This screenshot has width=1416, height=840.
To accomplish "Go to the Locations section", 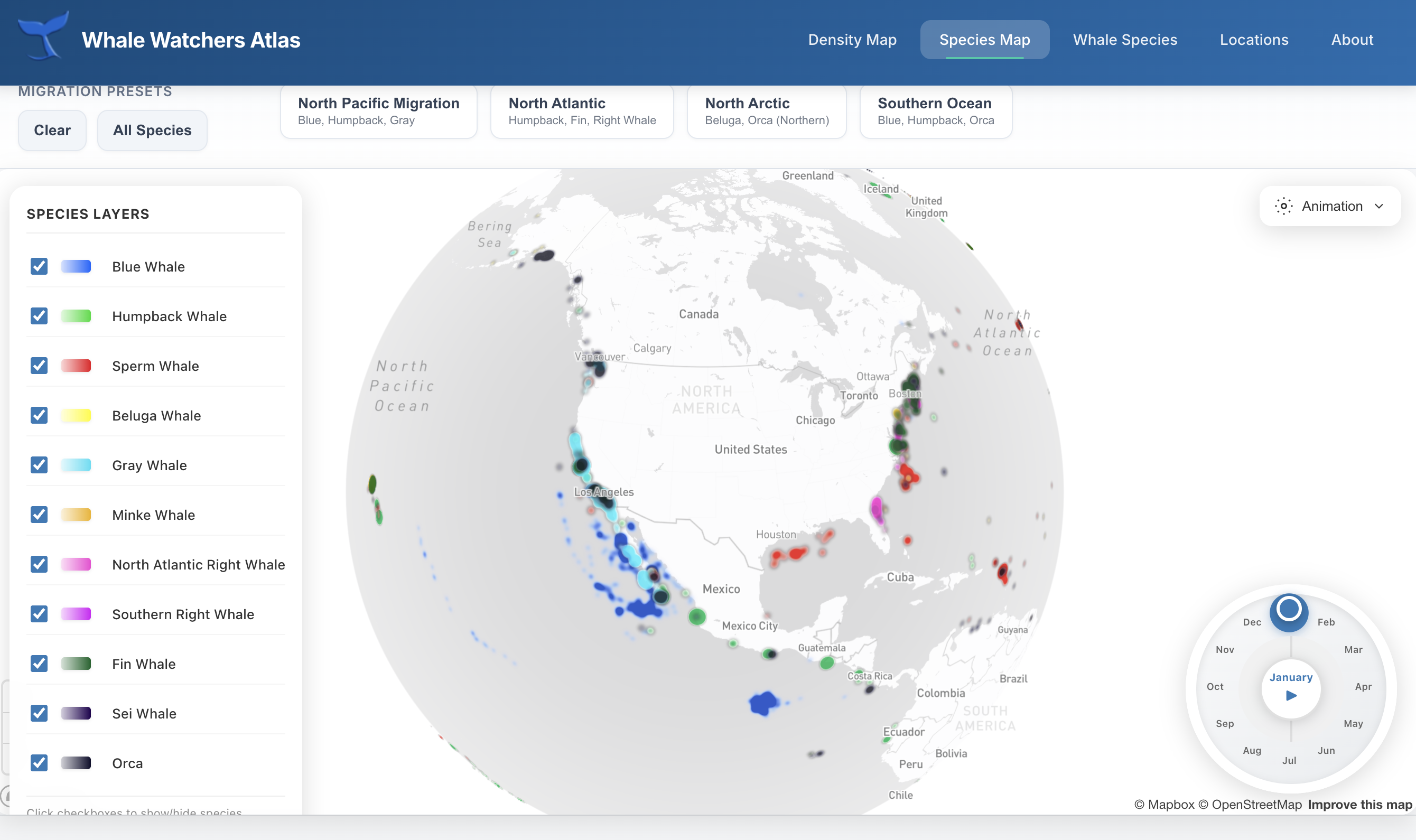I will 1254,40.
